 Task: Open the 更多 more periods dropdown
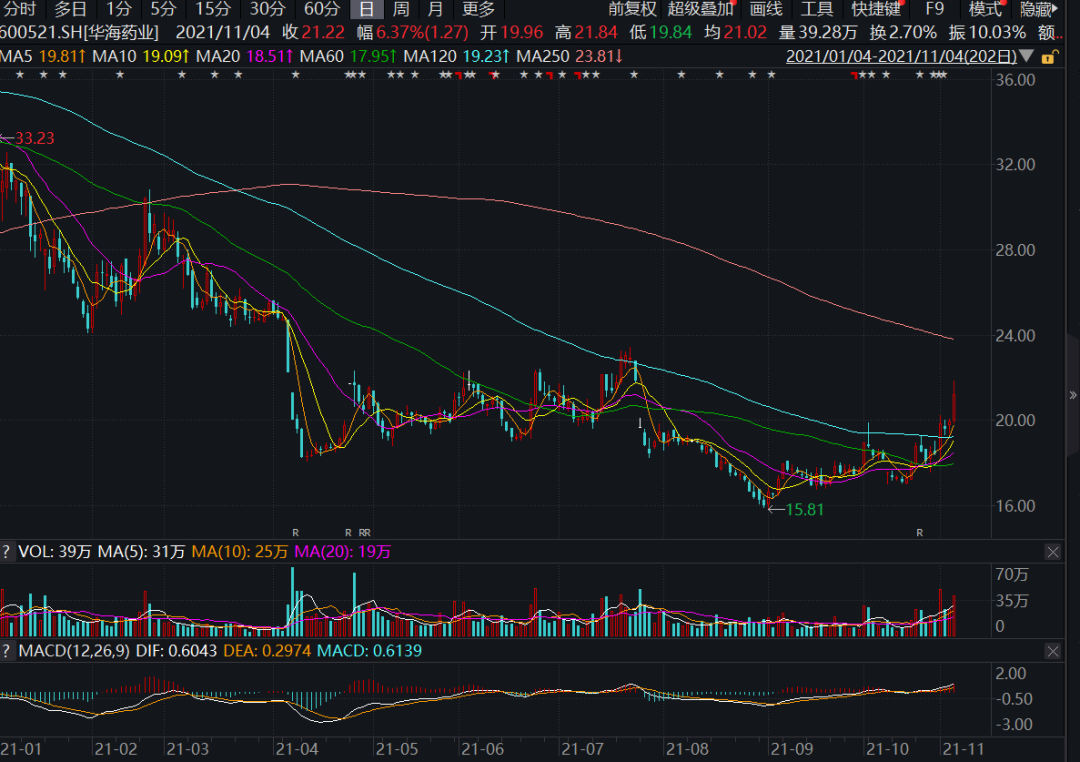pyautogui.click(x=479, y=10)
